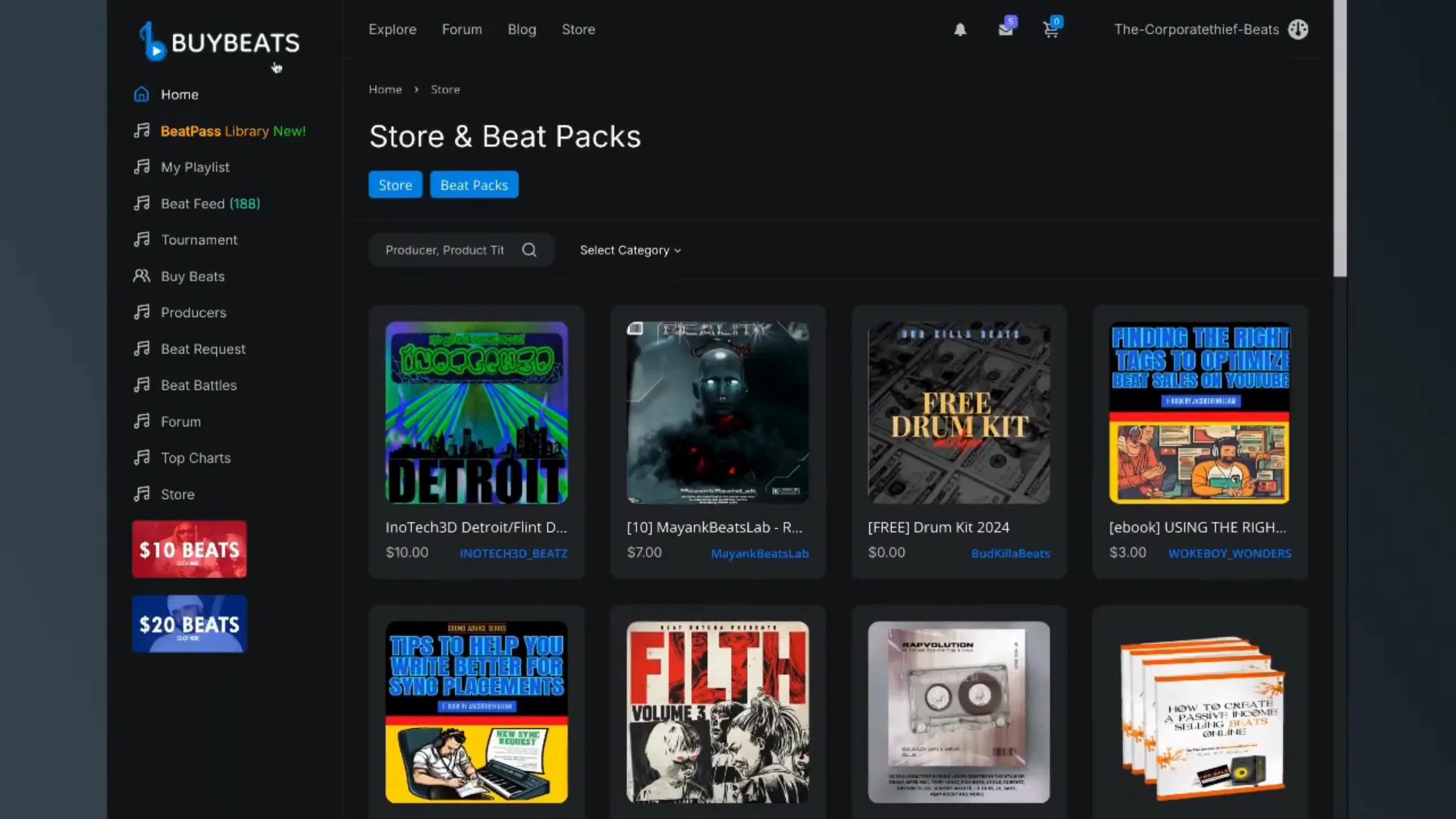The height and width of the screenshot is (819, 1456).
Task: Open the Rapvolution cassette cover thumbnail
Action: click(959, 712)
